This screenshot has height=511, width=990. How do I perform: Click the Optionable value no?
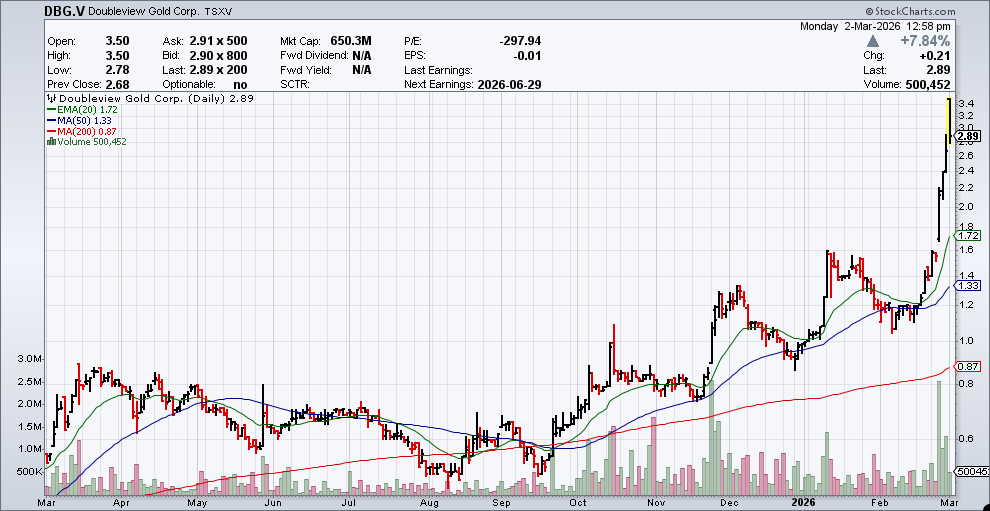click(x=240, y=85)
